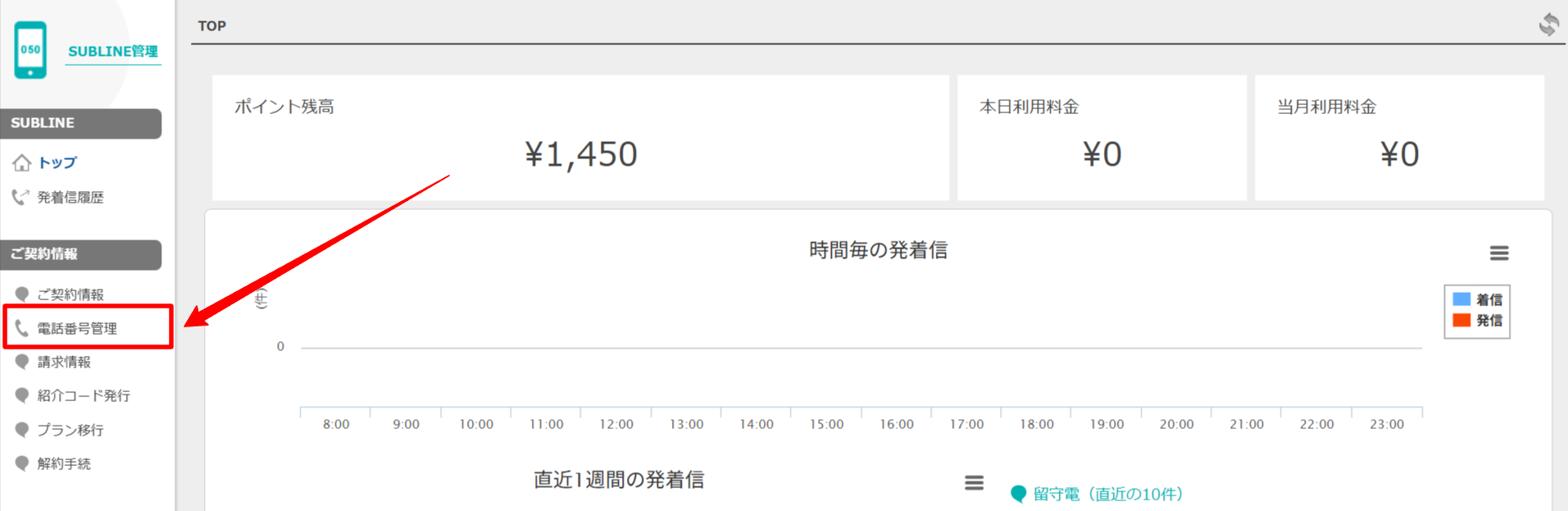The height and width of the screenshot is (511, 1568).
Task: Open the 時間毎の発着信 chart hamburger menu
Action: (1499, 253)
